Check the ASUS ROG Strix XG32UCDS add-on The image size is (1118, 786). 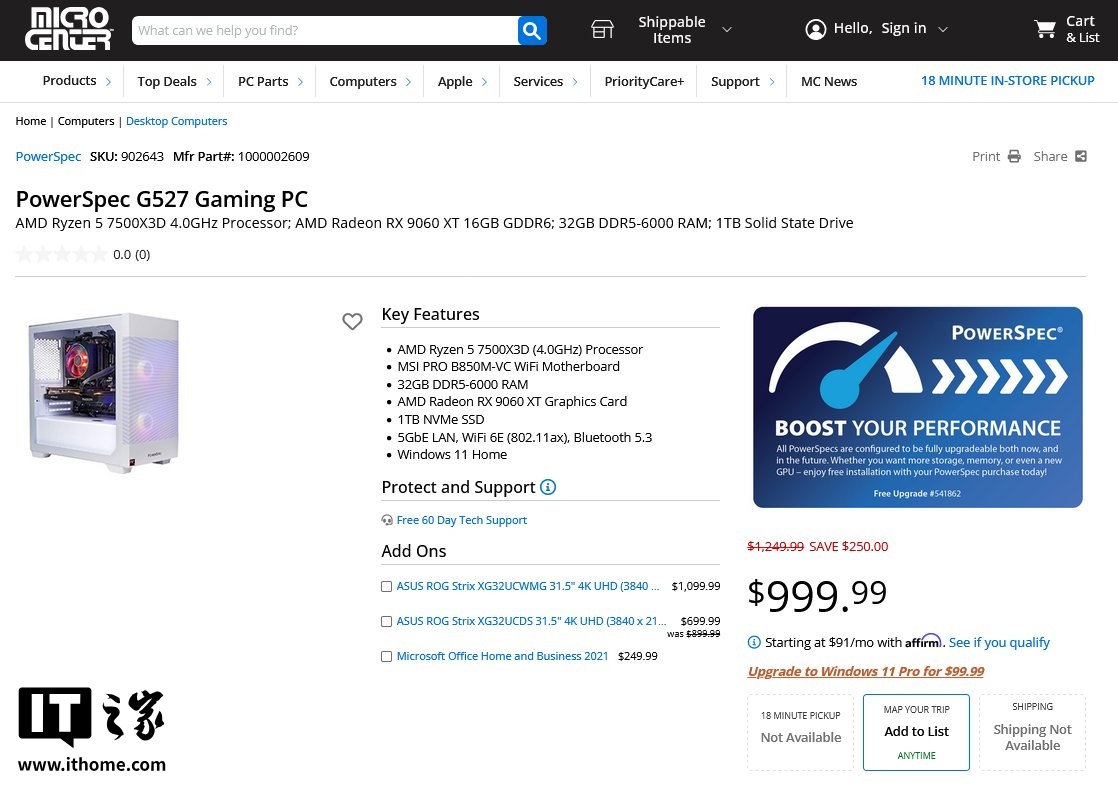pyautogui.click(x=386, y=621)
